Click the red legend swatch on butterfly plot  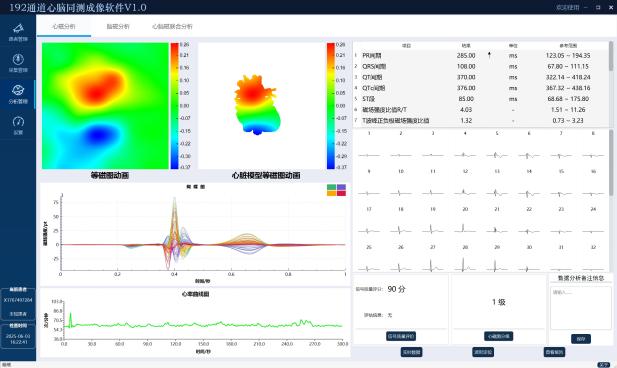coord(341,193)
